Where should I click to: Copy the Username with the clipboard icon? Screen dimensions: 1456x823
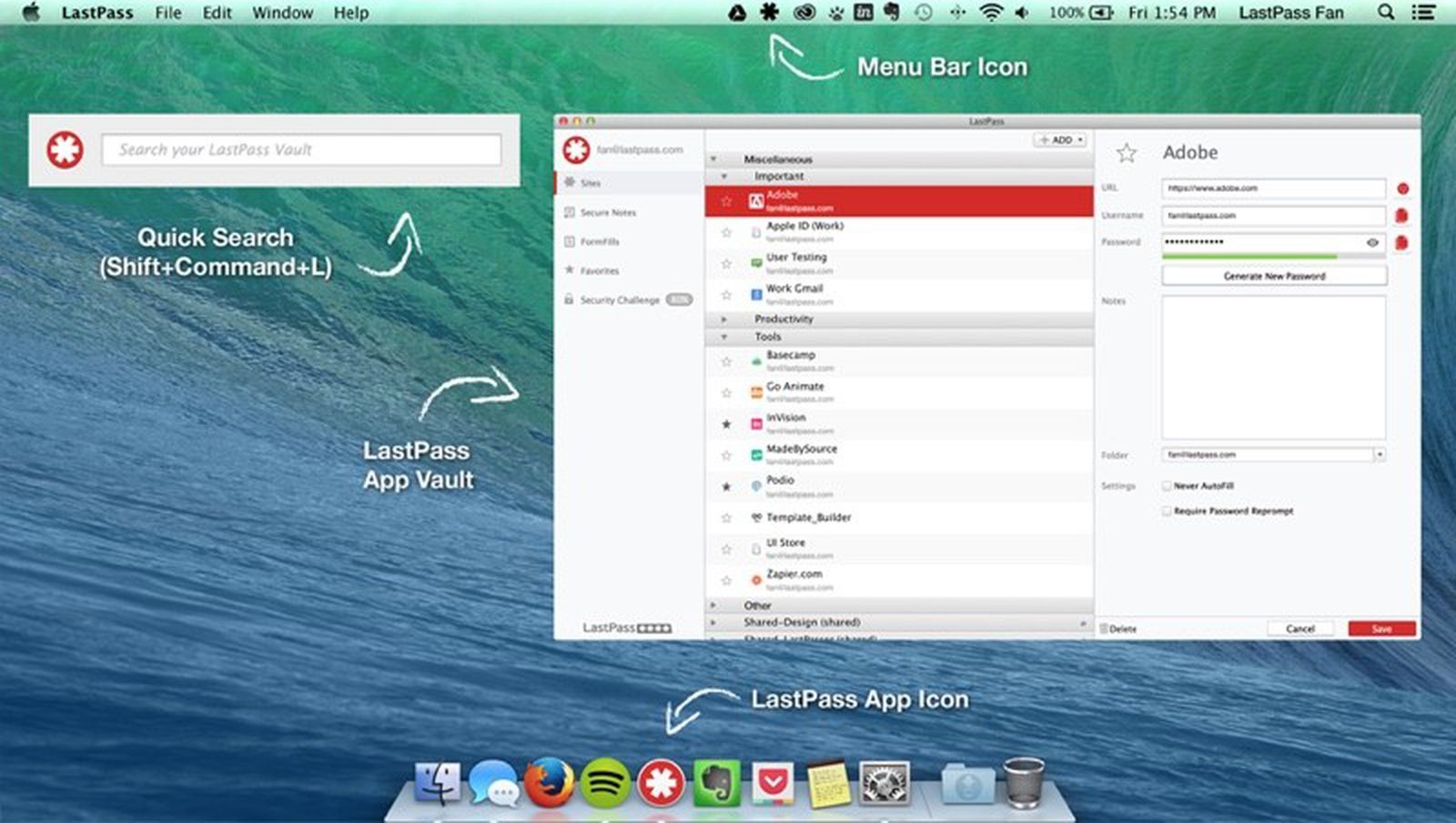(x=1401, y=216)
